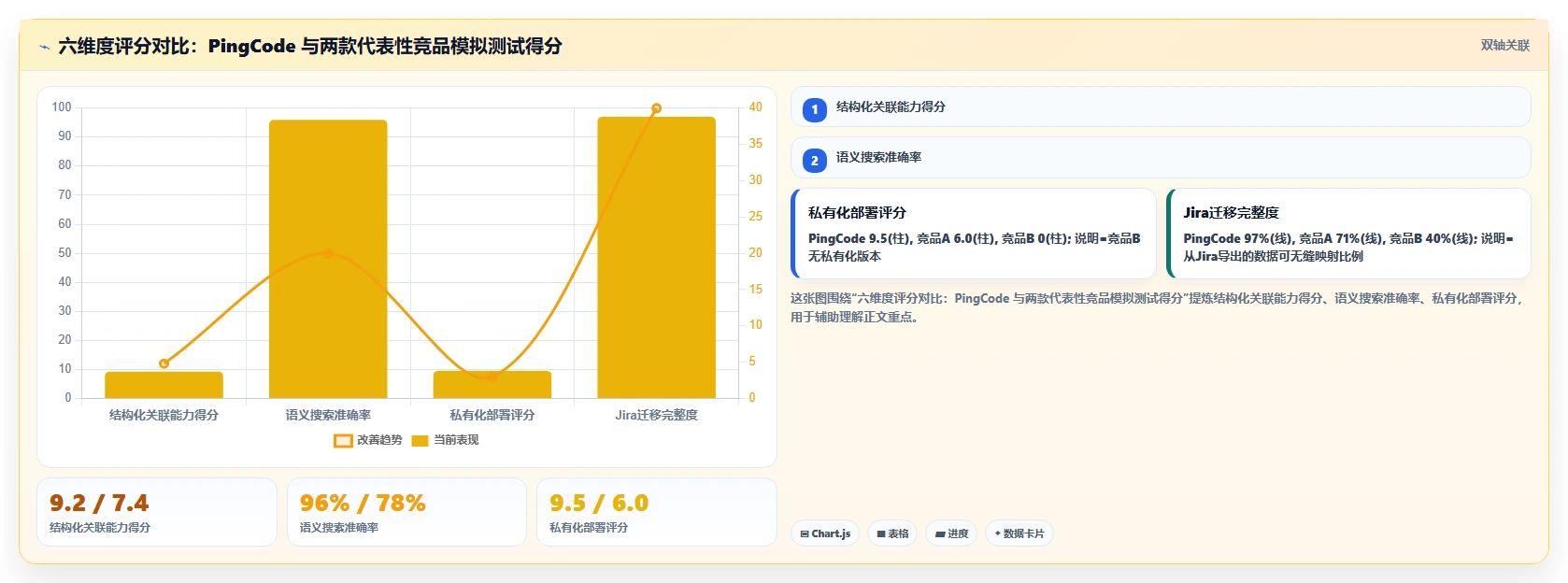The image size is (1568, 583).
Task: Click the 表格 tag
Action: point(892,533)
